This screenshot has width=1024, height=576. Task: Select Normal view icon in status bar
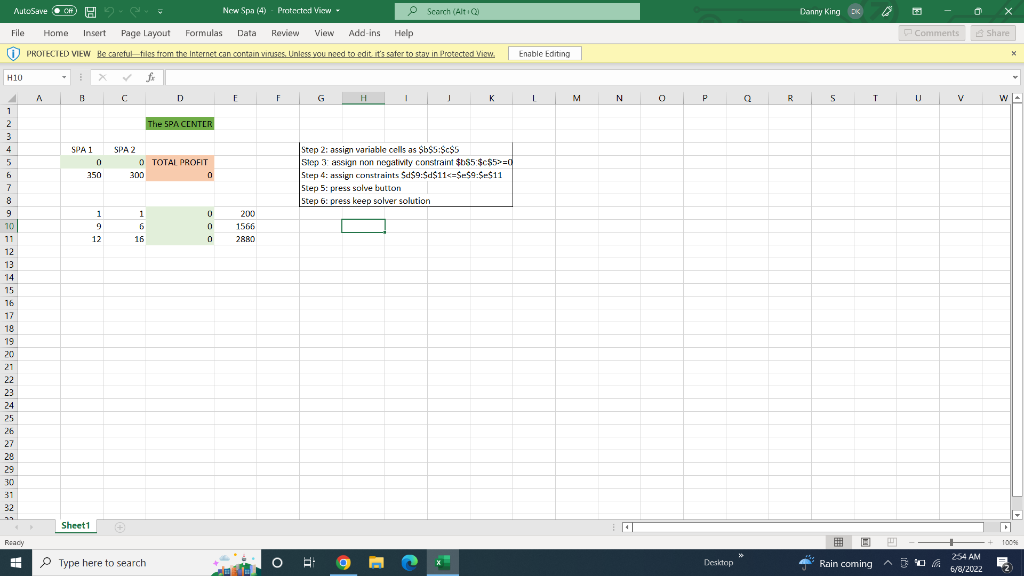838,541
